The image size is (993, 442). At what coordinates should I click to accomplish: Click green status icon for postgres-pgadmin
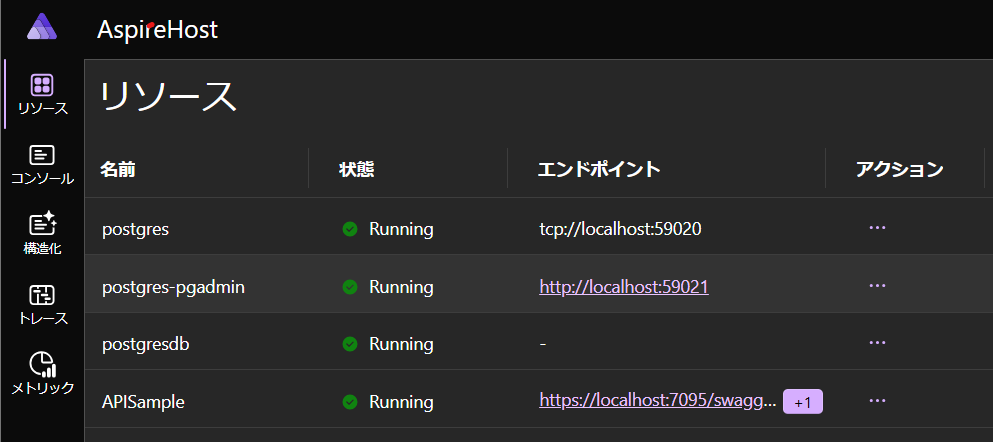pos(350,287)
